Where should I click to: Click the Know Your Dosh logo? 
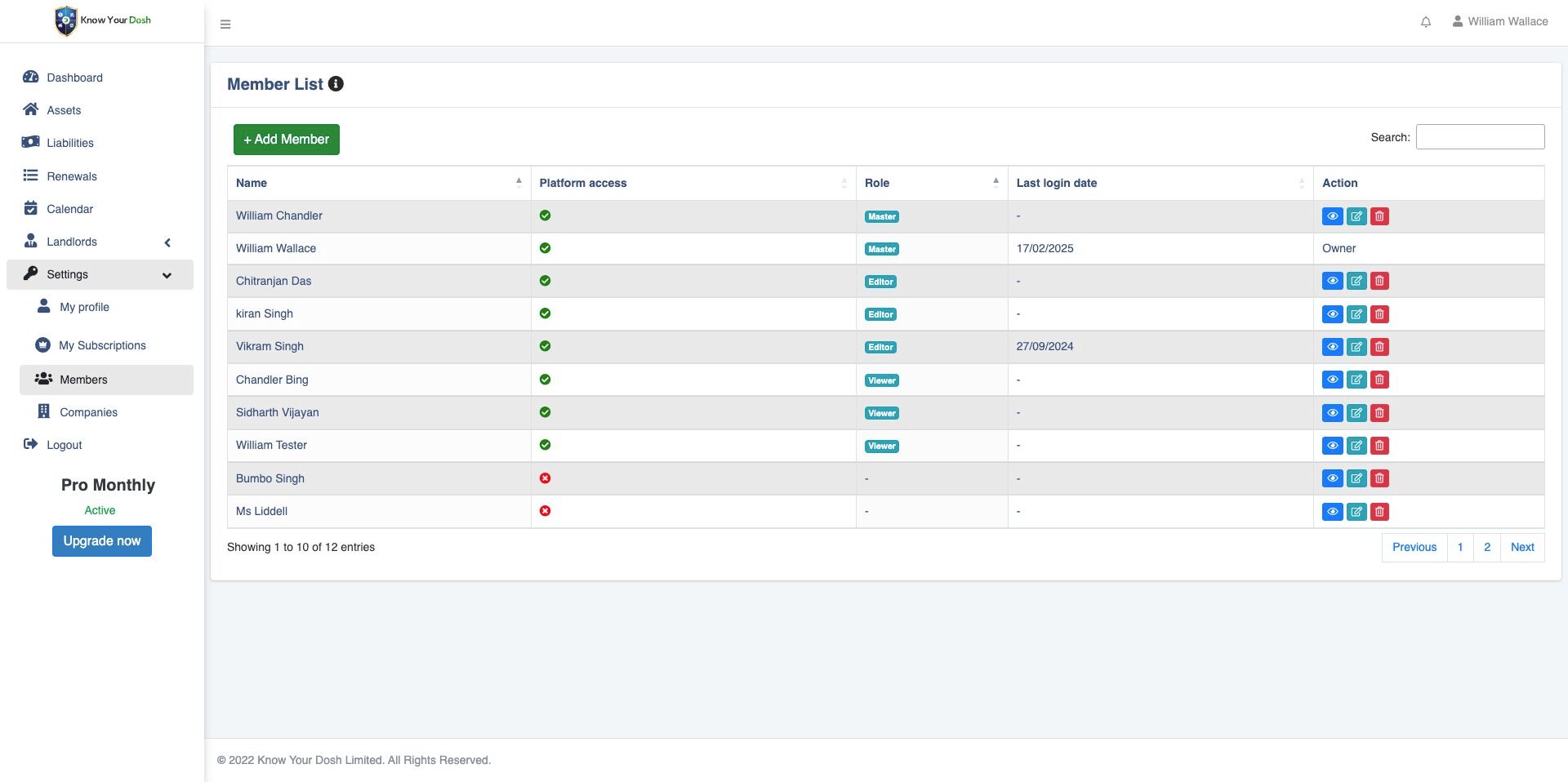coord(102,20)
